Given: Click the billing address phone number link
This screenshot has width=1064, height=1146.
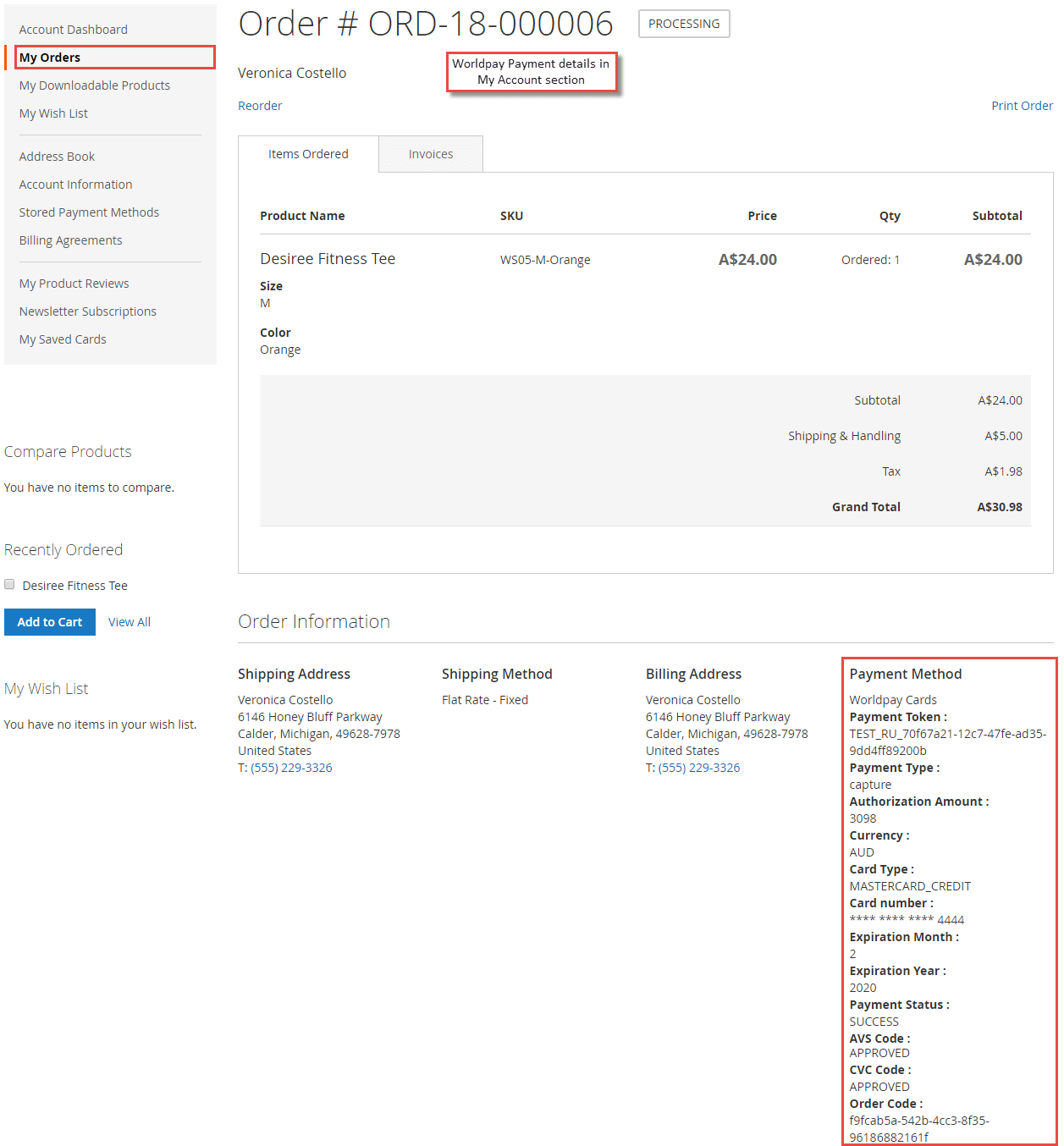Looking at the screenshot, I should tap(699, 767).
